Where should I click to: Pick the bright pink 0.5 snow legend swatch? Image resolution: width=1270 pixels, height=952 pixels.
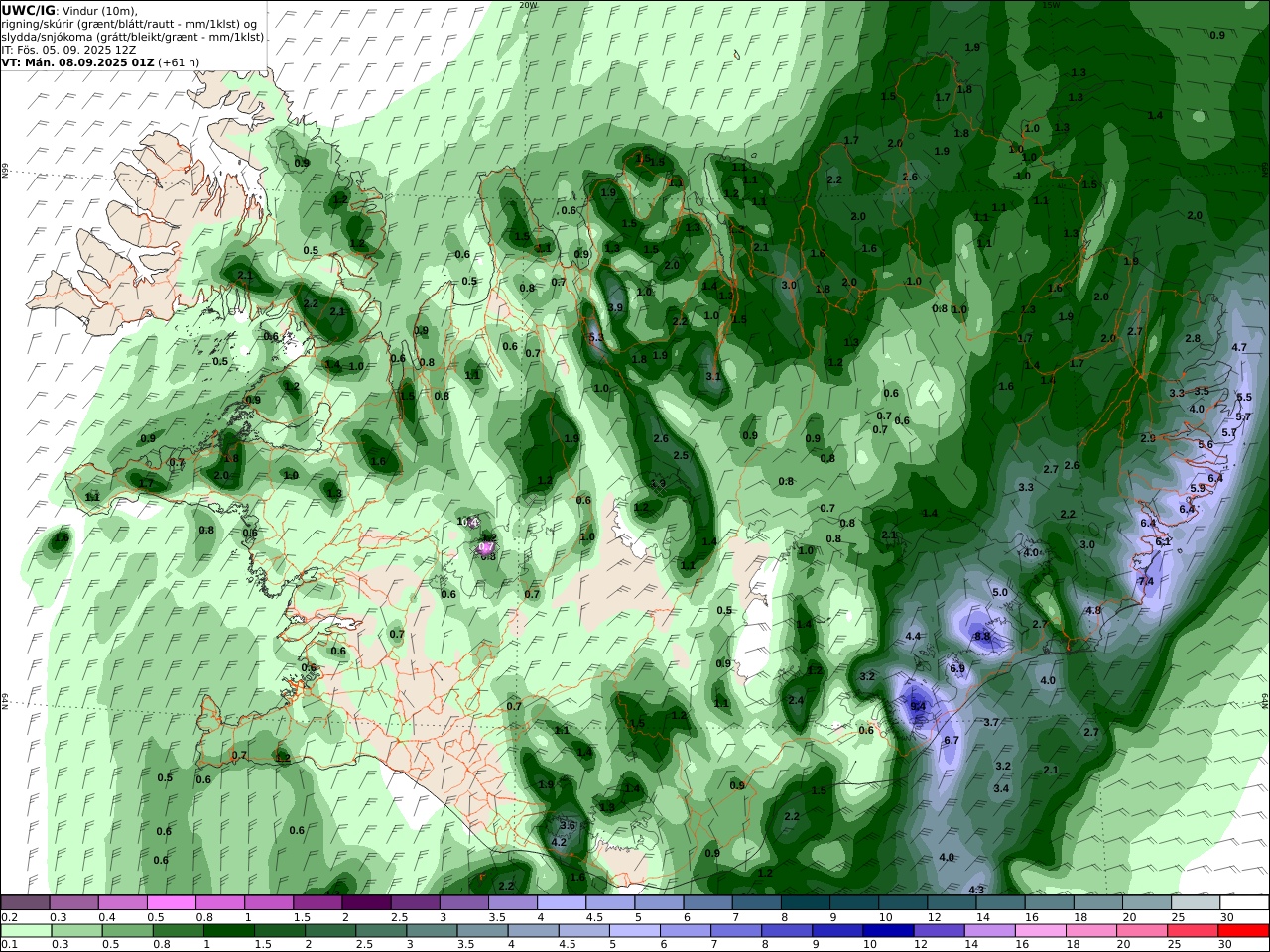pos(172,903)
